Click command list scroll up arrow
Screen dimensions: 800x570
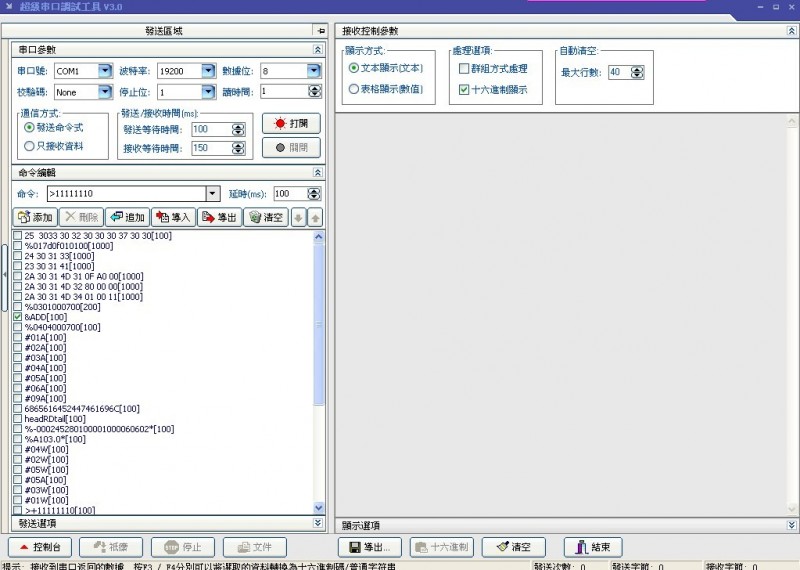[319, 237]
